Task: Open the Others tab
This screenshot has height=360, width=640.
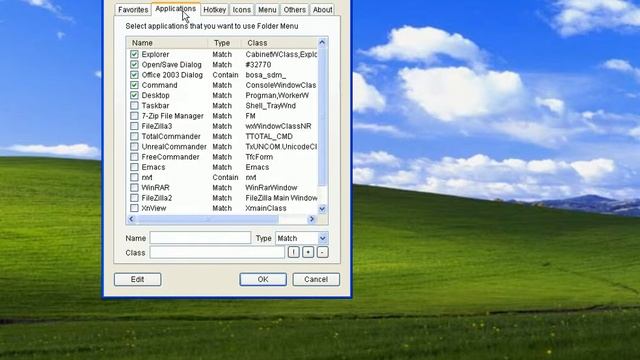Action: [x=295, y=10]
